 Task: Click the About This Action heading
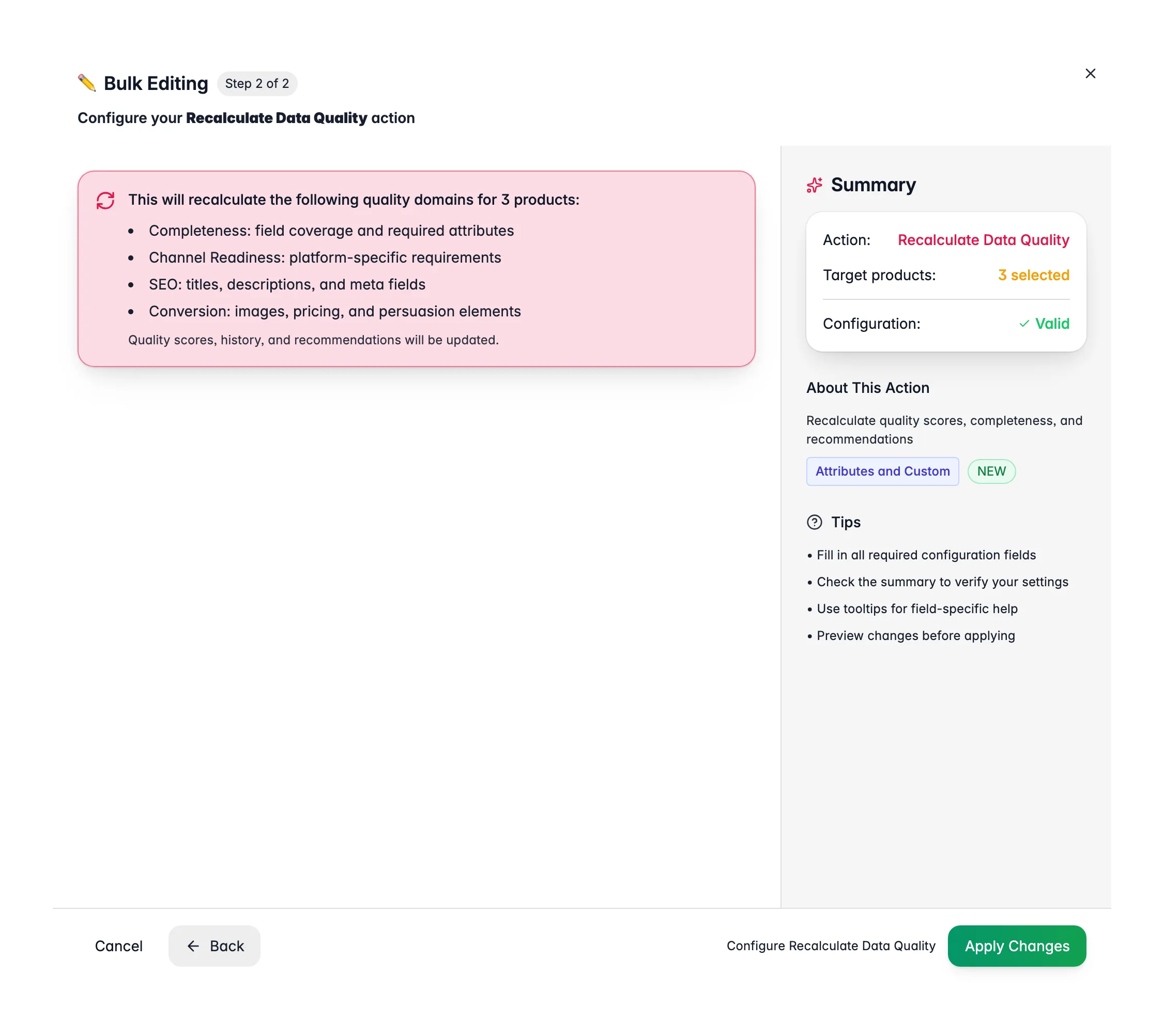(867, 388)
